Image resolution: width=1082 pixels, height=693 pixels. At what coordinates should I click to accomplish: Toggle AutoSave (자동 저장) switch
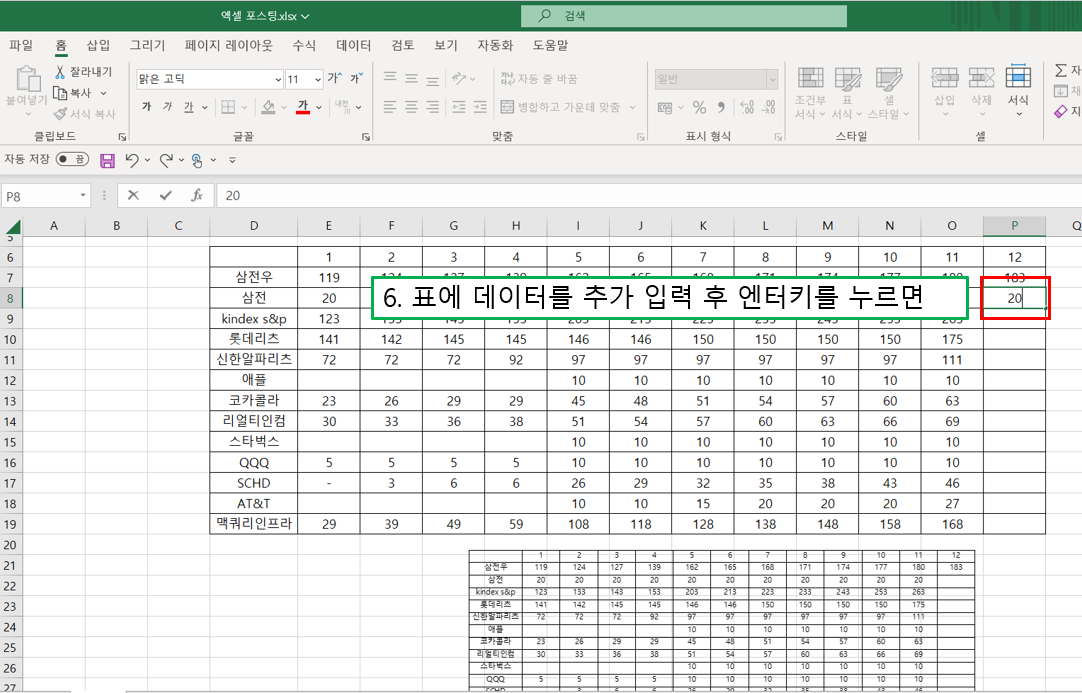click(x=72, y=159)
